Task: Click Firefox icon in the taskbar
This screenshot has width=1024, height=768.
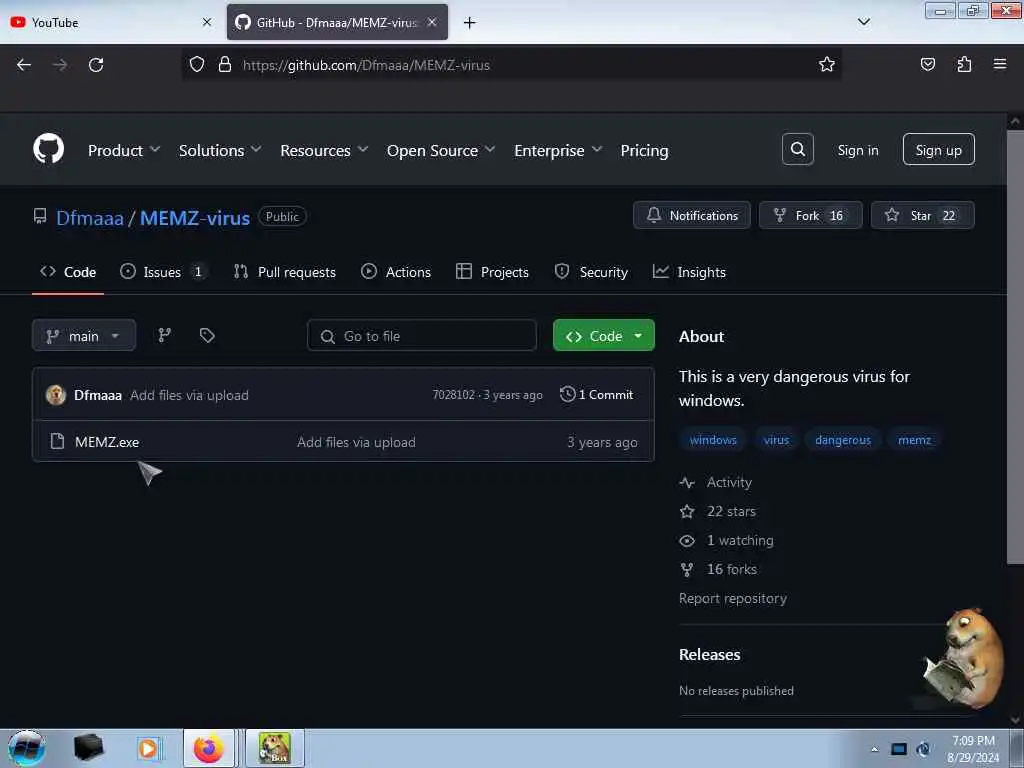Action: pos(208,748)
